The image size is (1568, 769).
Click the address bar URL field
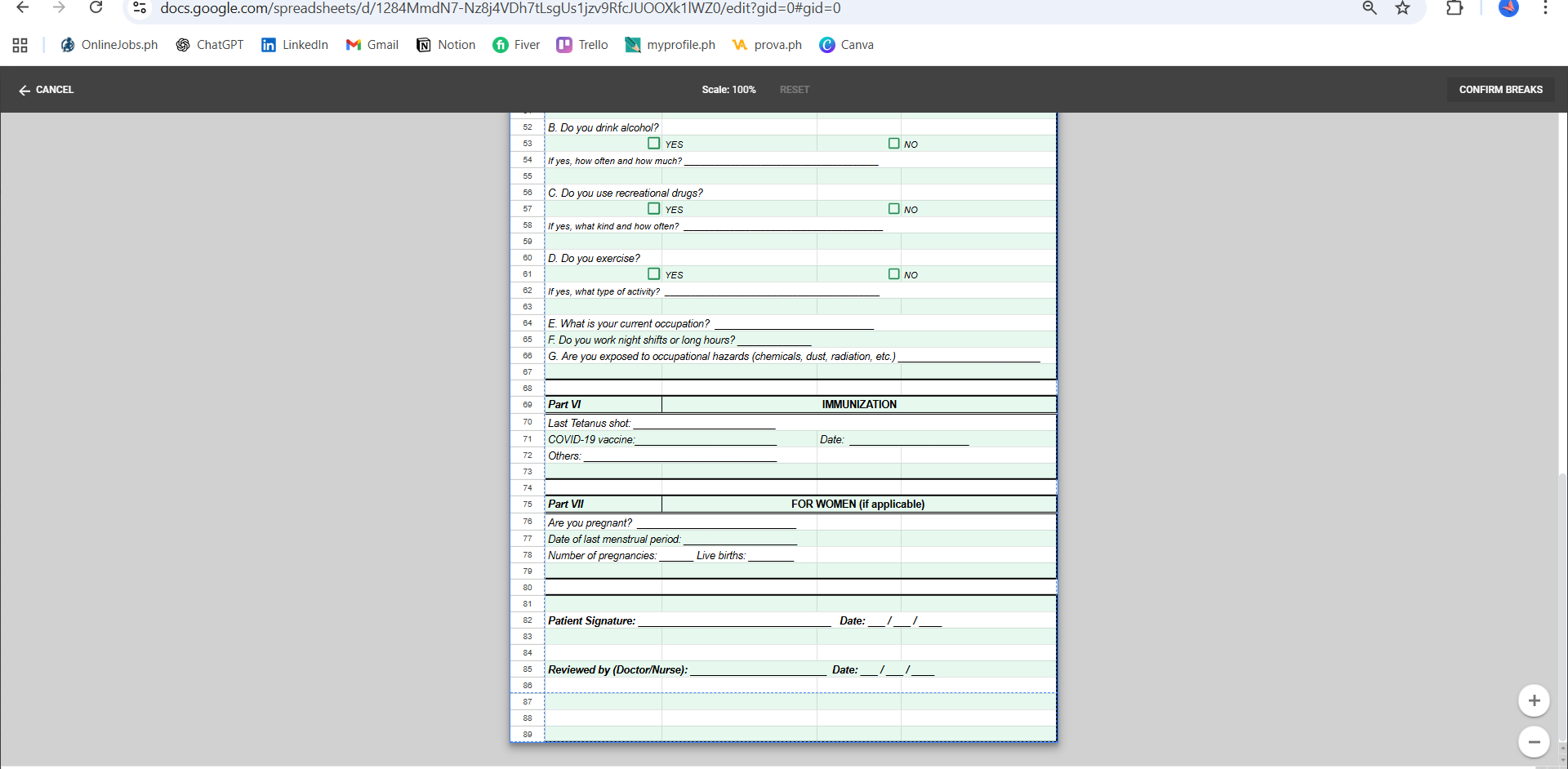(x=500, y=8)
